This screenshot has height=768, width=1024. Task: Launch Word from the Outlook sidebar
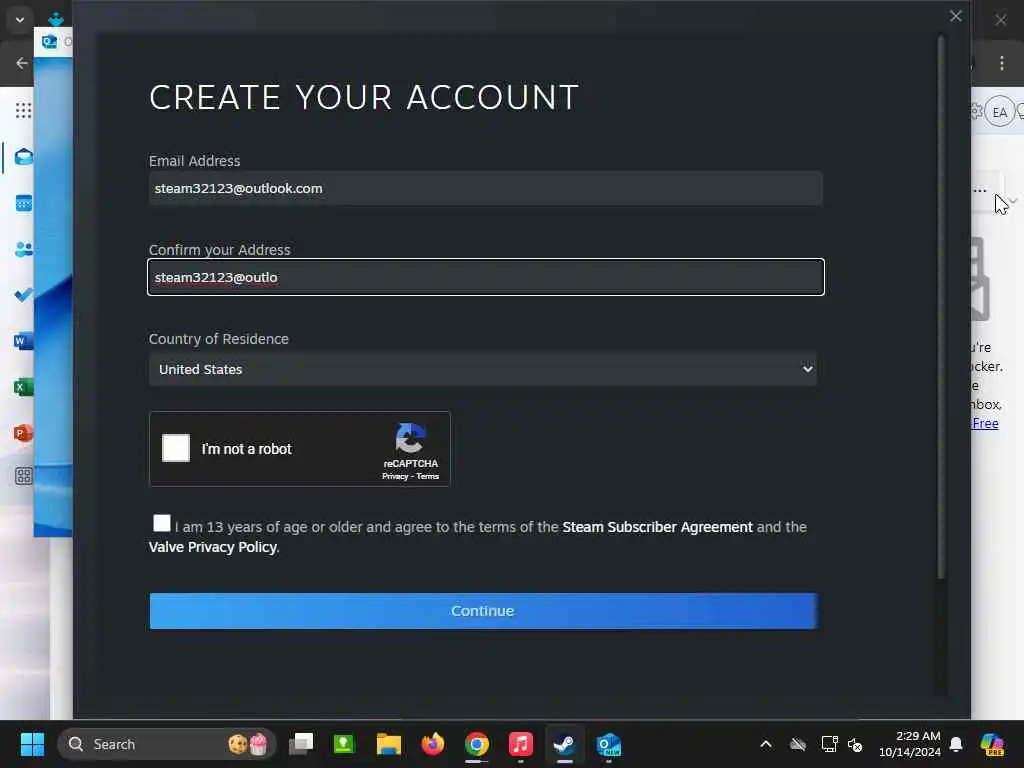click(x=24, y=341)
